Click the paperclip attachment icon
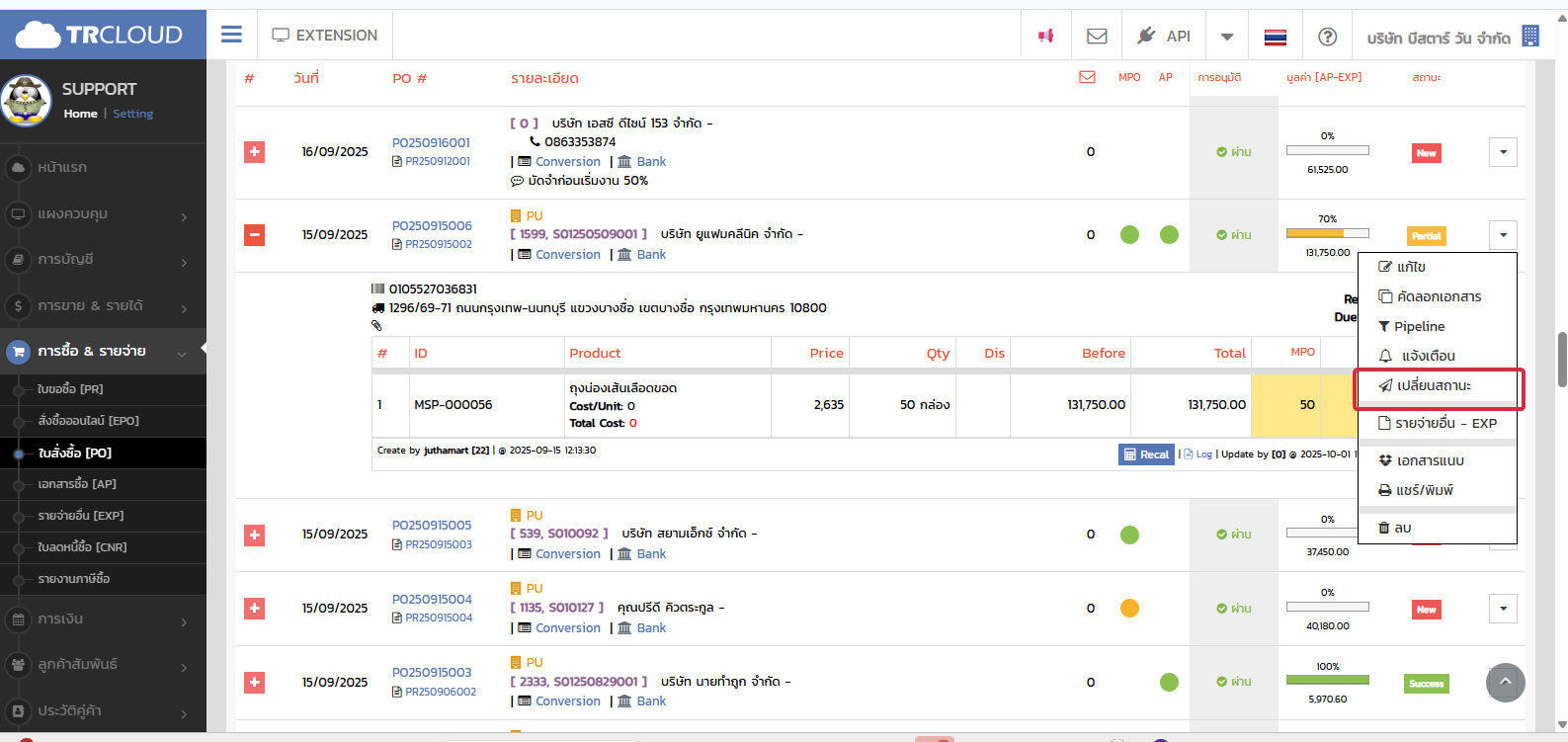This screenshot has width=1568, height=742. click(x=376, y=325)
